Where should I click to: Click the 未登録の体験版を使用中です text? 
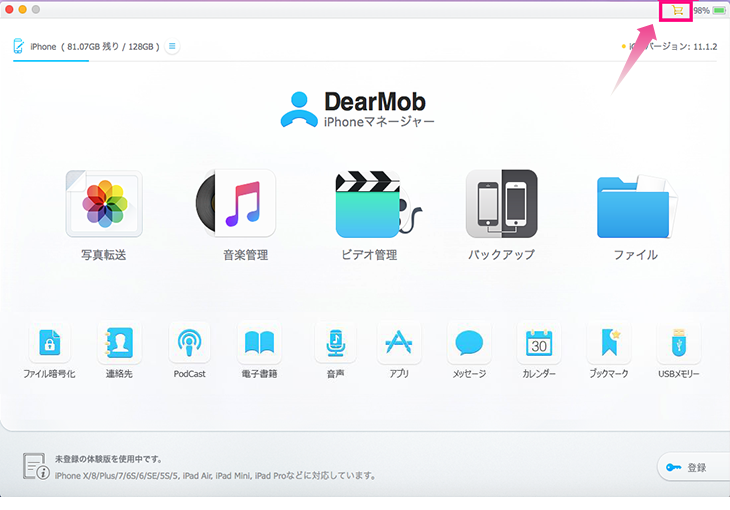coord(108,459)
